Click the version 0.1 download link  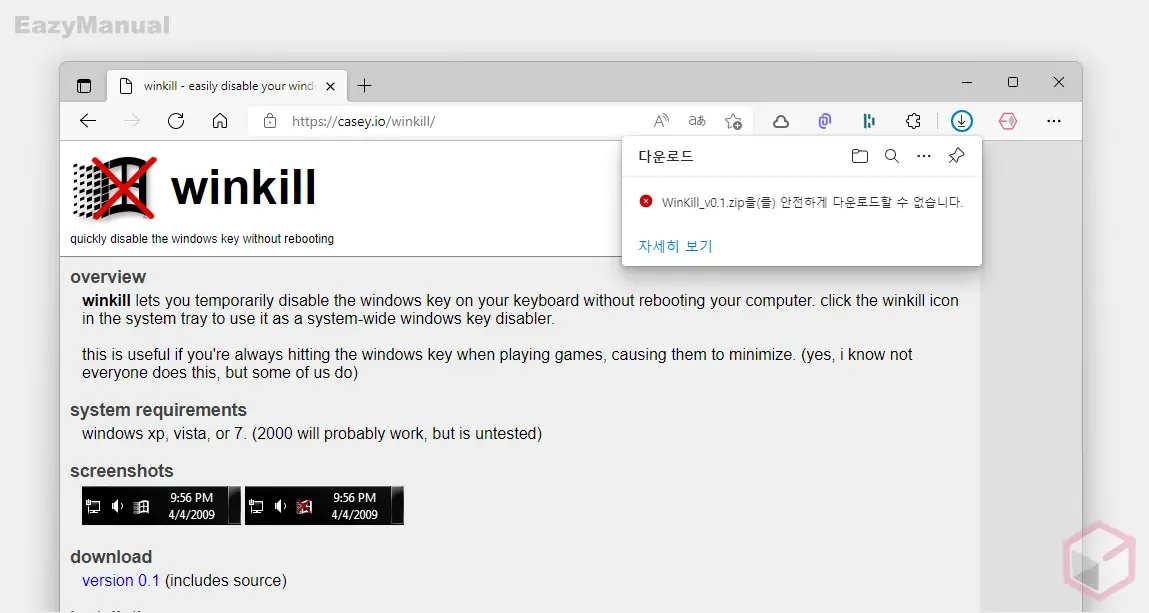(121, 580)
